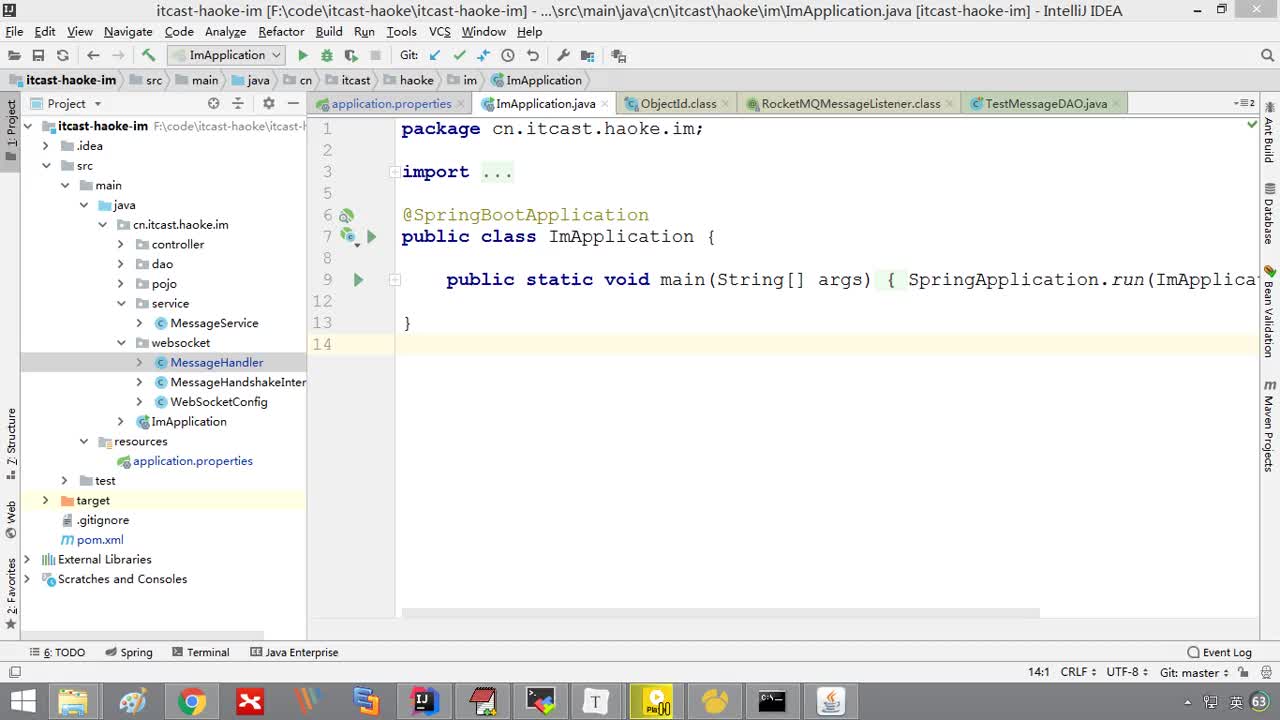Collapse the service package

click(x=121, y=304)
